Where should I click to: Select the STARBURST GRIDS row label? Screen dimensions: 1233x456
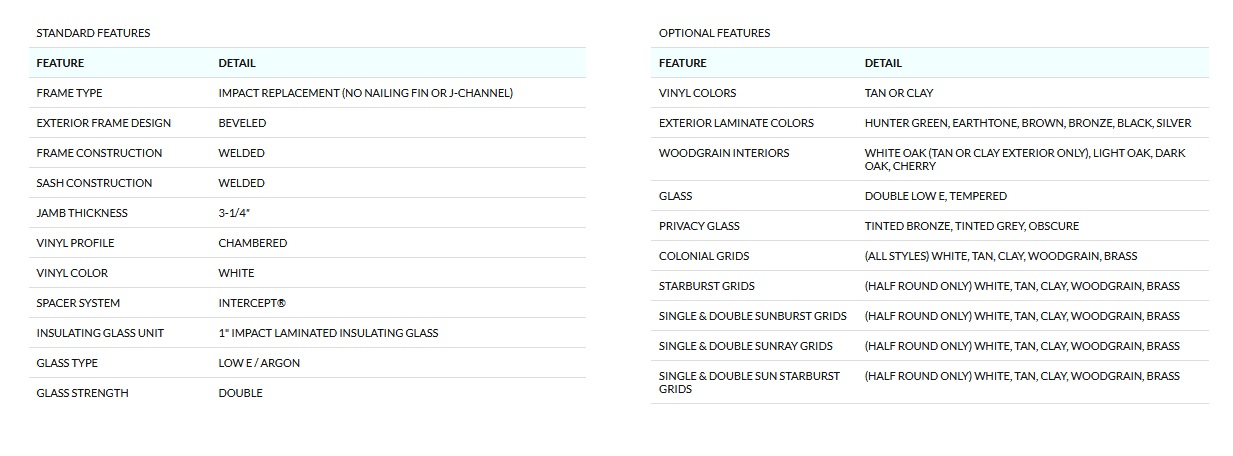(706, 286)
